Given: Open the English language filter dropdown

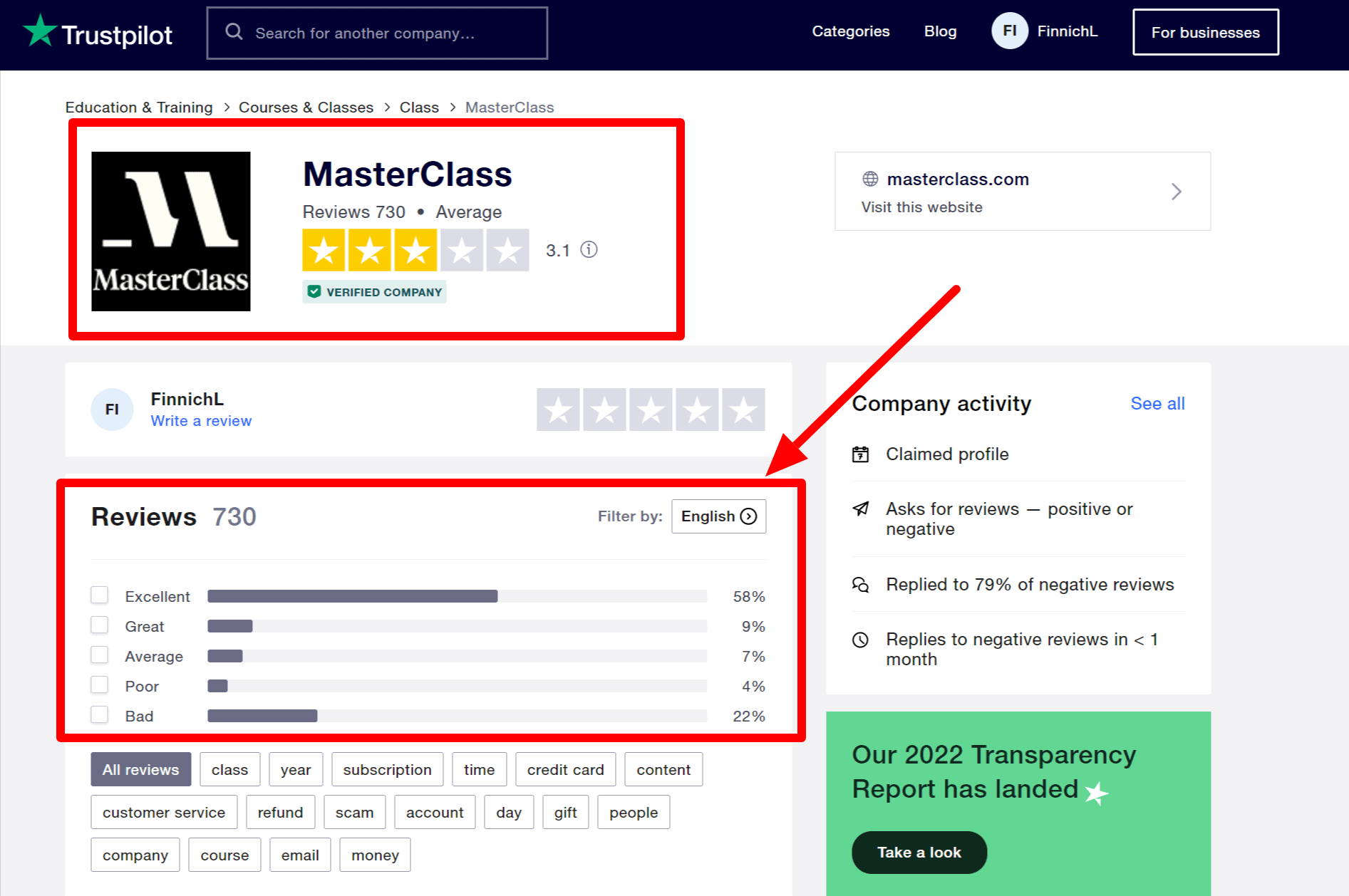Looking at the screenshot, I should click(x=718, y=516).
